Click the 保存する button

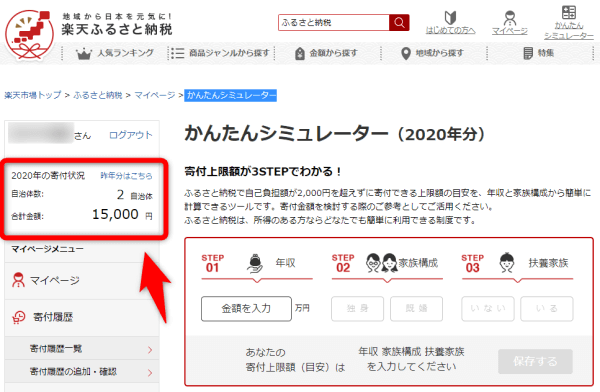(x=535, y=361)
